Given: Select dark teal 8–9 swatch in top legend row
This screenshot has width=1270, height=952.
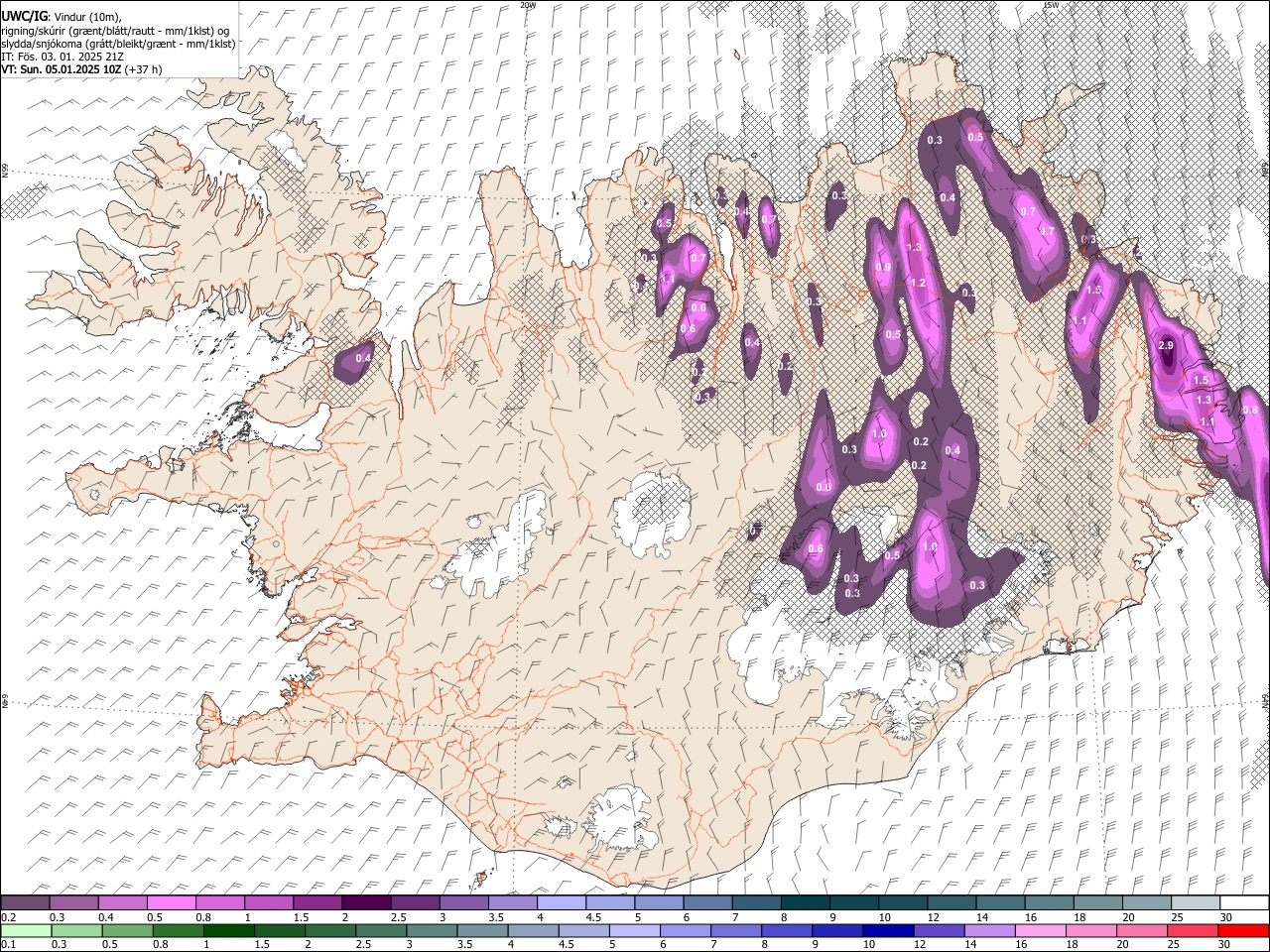Looking at the screenshot, I should 805,903.
